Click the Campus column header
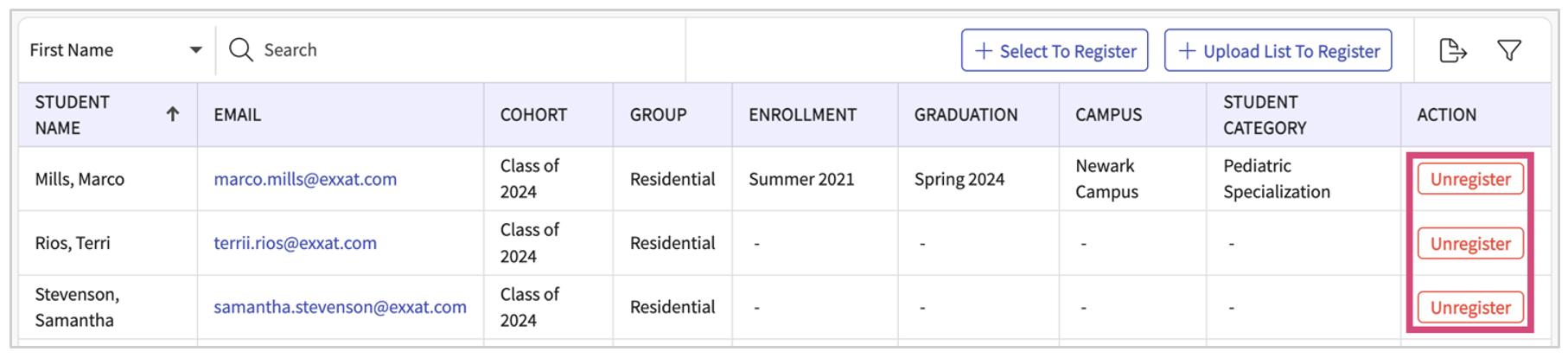1568x358 pixels. click(x=1108, y=115)
